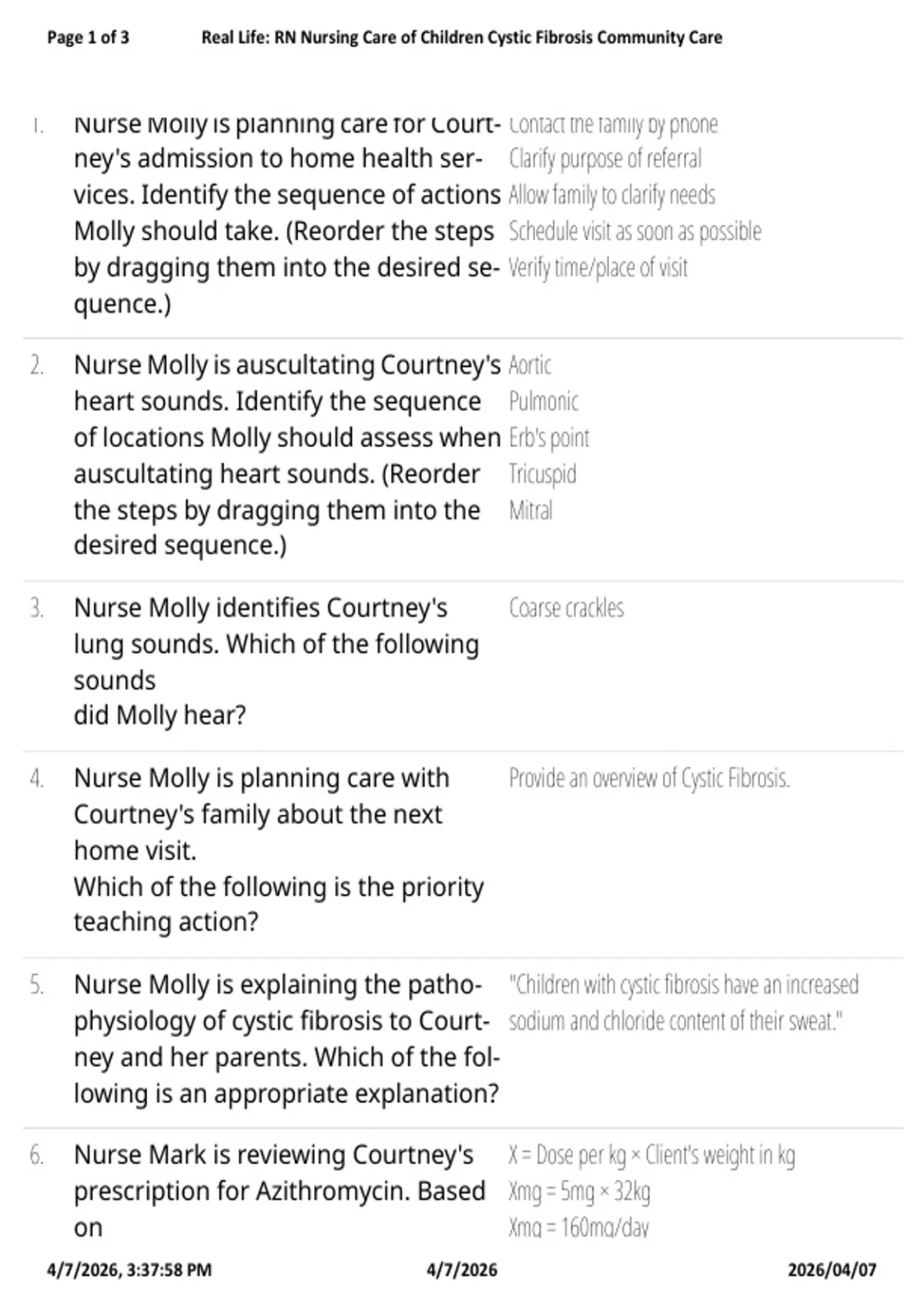Click question 6 text about Azithromycin prescription
This screenshot has width=924, height=1309.
click(x=280, y=1191)
